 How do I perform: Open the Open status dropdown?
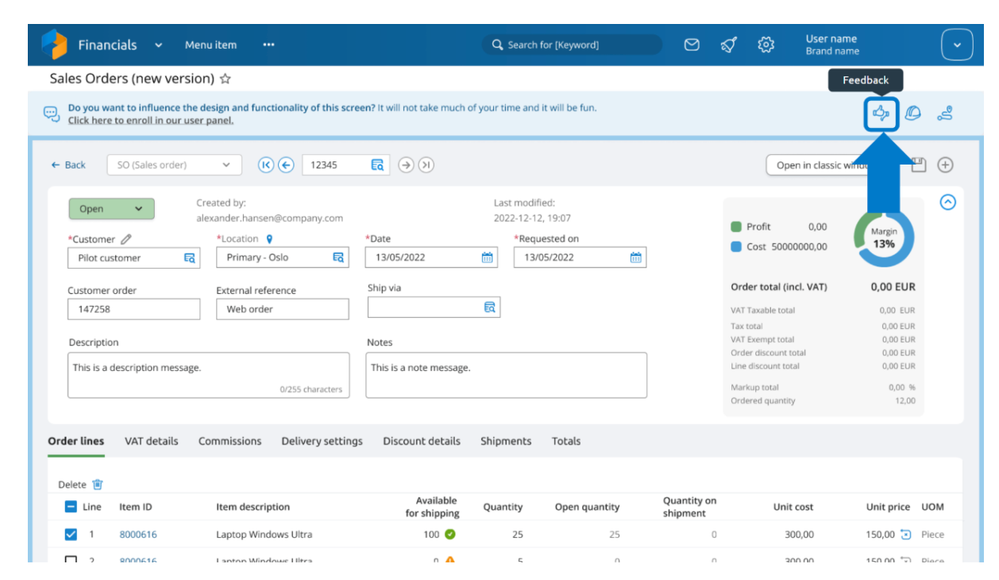(x=111, y=209)
